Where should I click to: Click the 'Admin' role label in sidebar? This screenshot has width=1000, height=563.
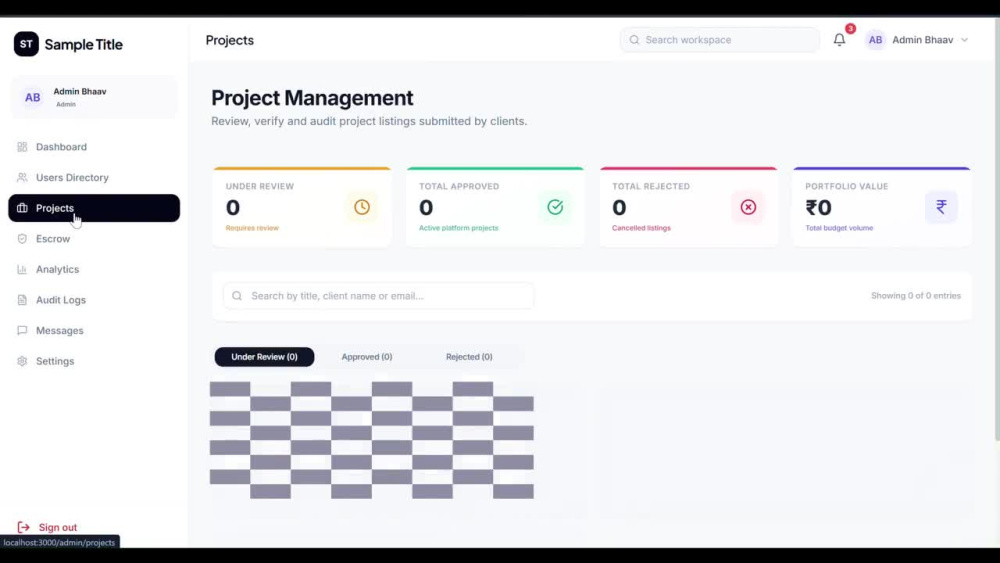(x=66, y=104)
